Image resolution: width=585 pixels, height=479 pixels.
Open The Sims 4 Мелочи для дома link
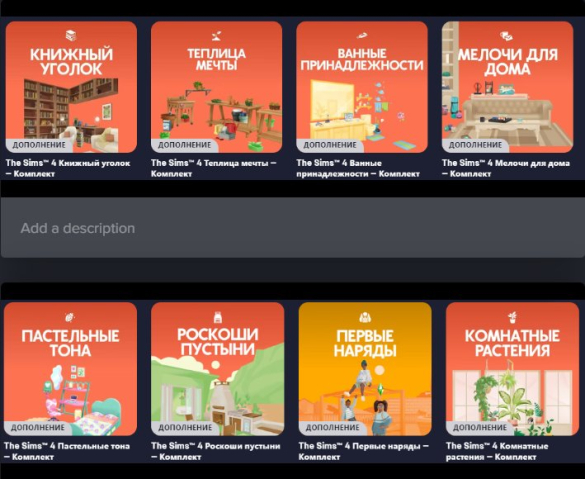(x=506, y=168)
